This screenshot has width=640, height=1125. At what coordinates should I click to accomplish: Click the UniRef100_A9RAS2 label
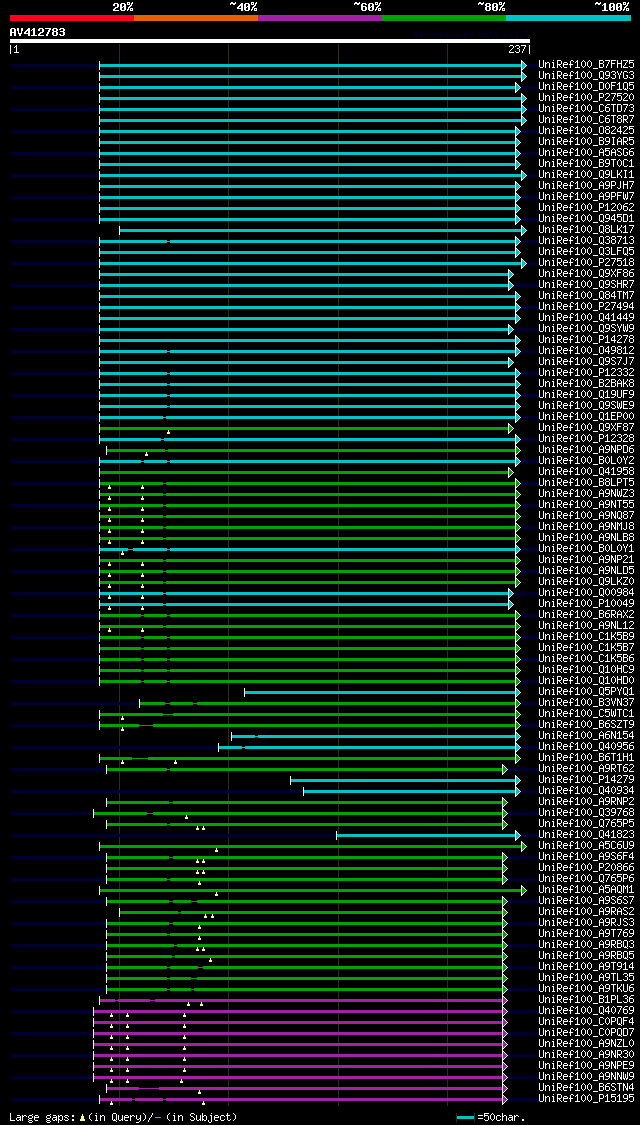[586, 912]
